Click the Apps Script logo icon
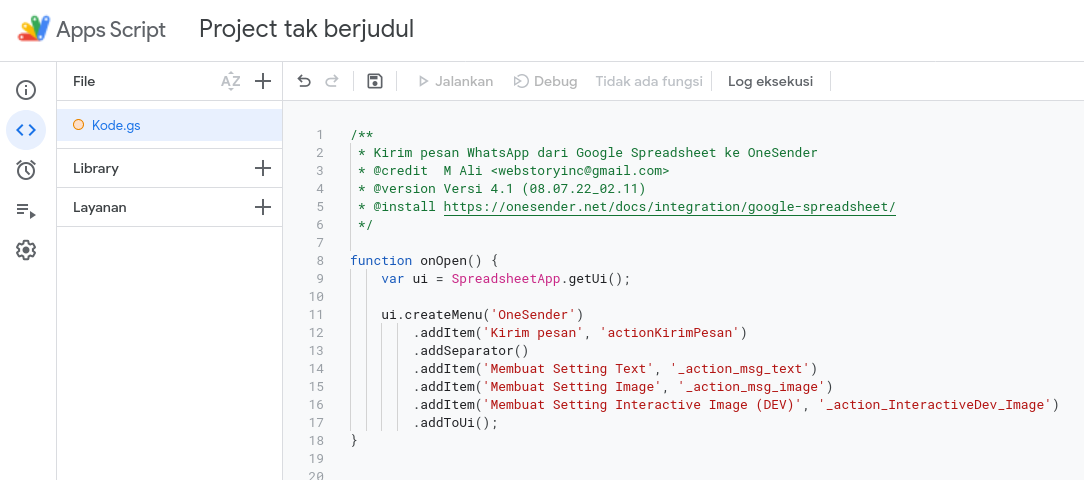 coord(34,29)
